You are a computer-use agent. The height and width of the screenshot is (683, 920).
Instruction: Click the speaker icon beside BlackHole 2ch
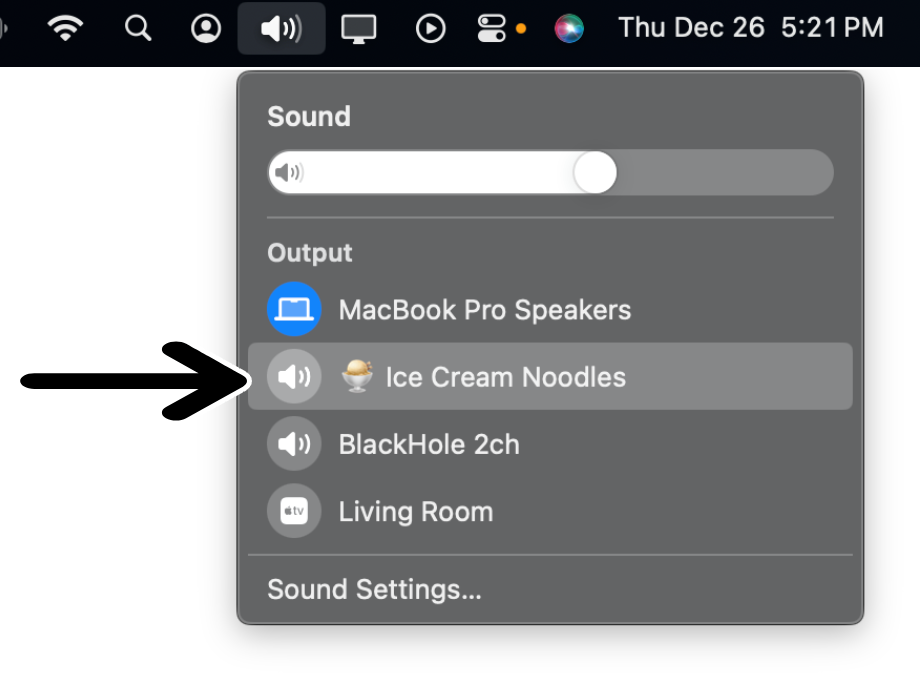click(293, 443)
